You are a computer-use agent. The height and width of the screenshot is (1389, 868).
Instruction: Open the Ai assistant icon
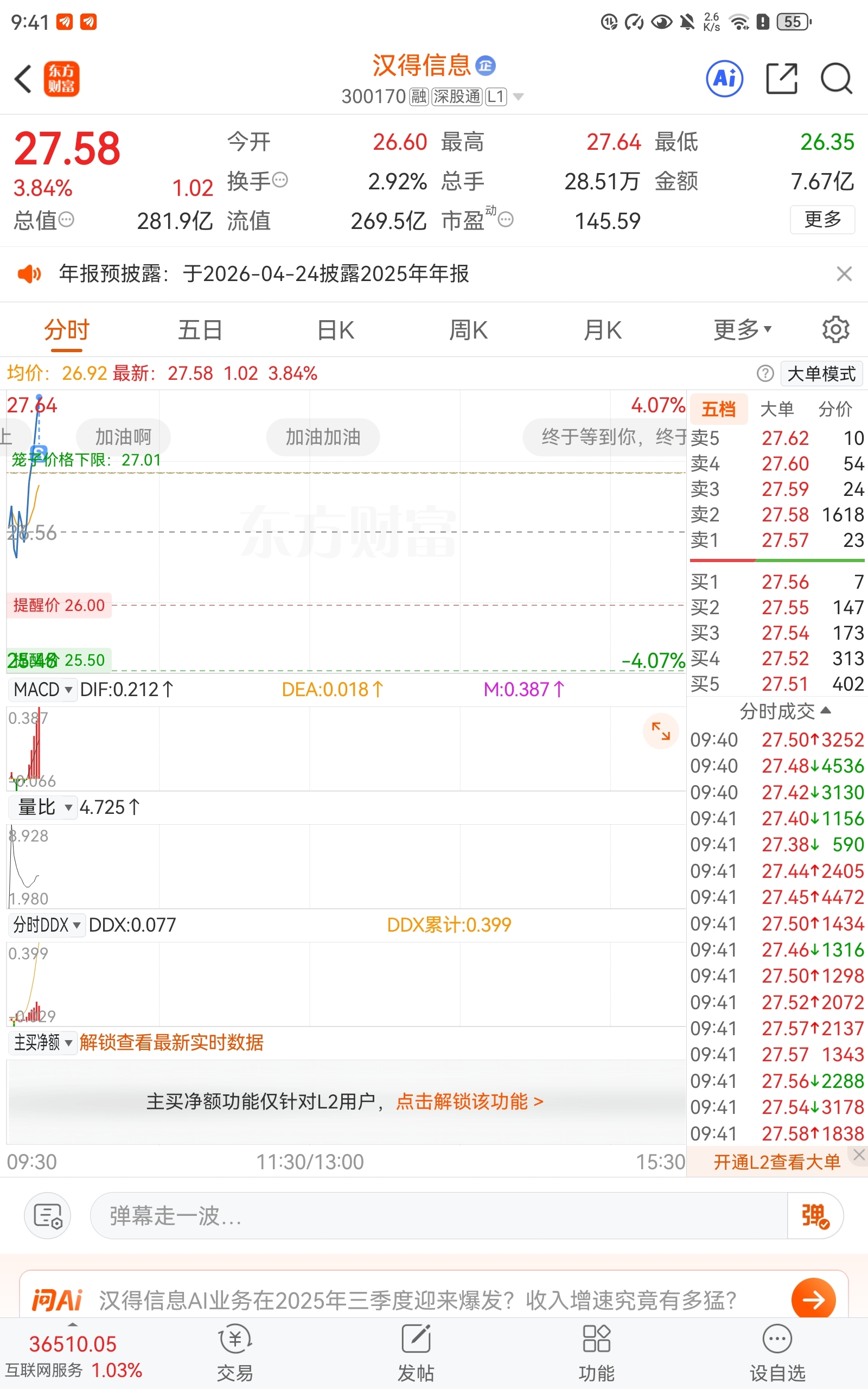pos(724,78)
